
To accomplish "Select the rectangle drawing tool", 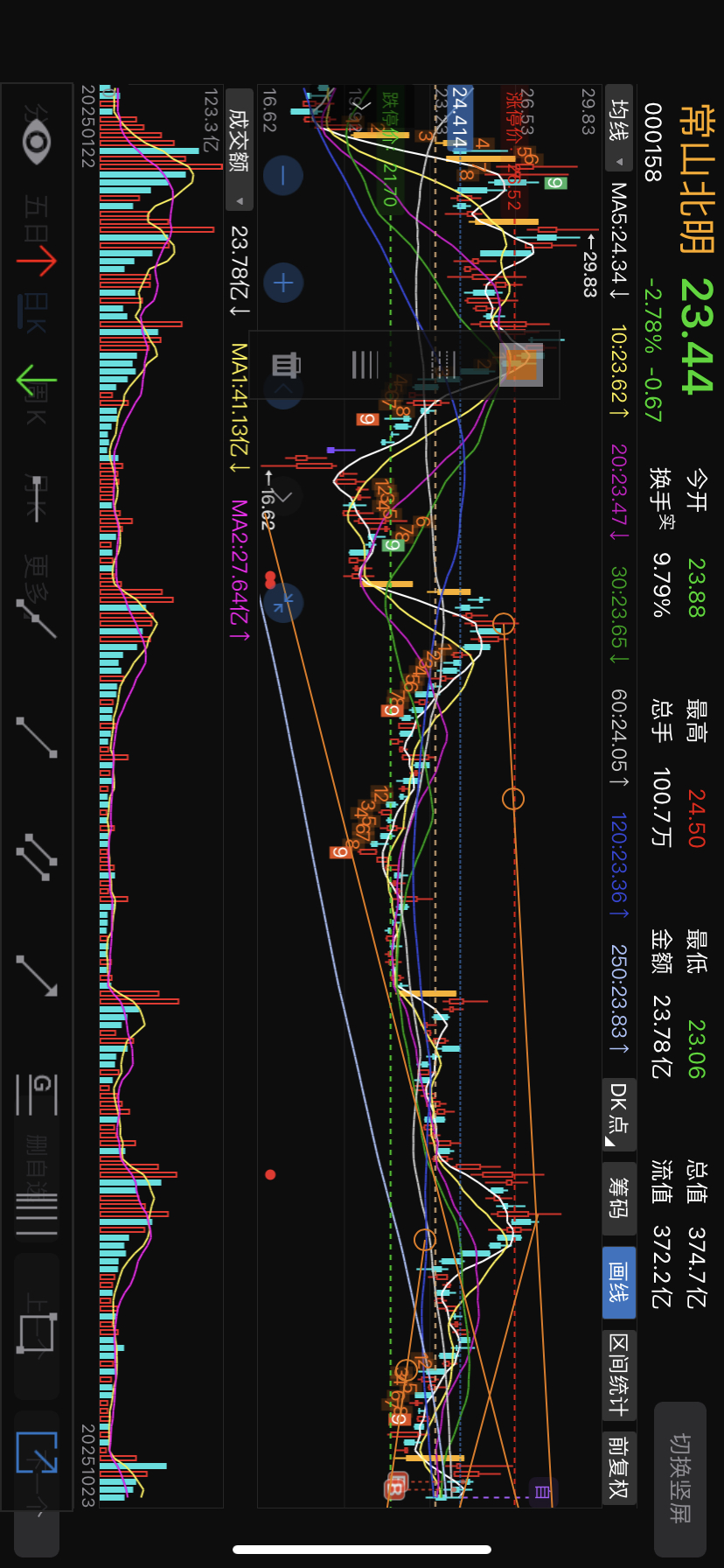I will pyautogui.click(x=37, y=1333).
